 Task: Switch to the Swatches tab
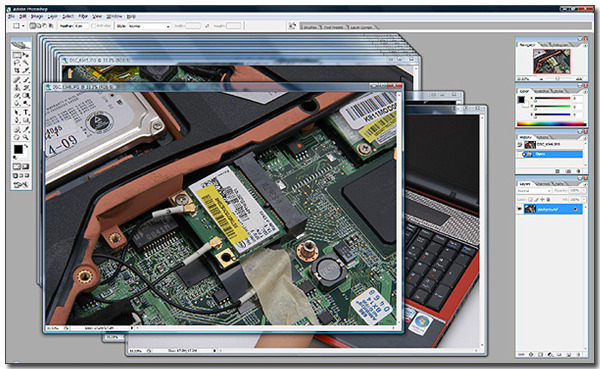point(541,91)
